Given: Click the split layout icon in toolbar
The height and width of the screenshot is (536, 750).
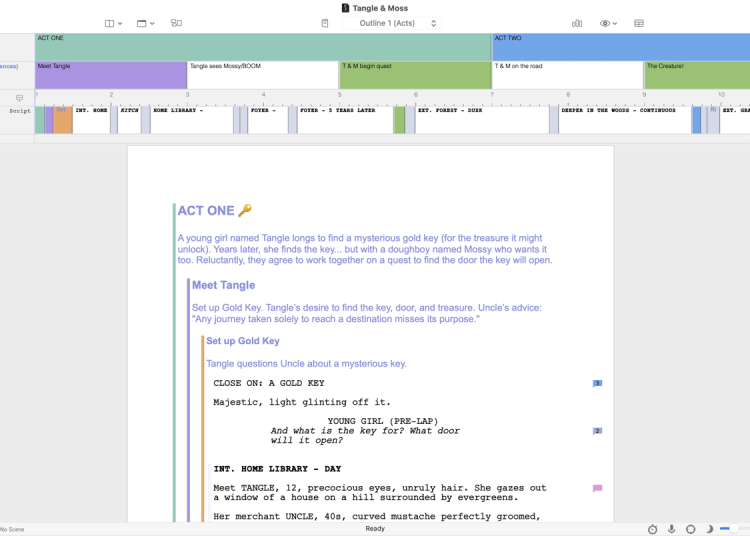Looking at the screenshot, I should (110, 23).
